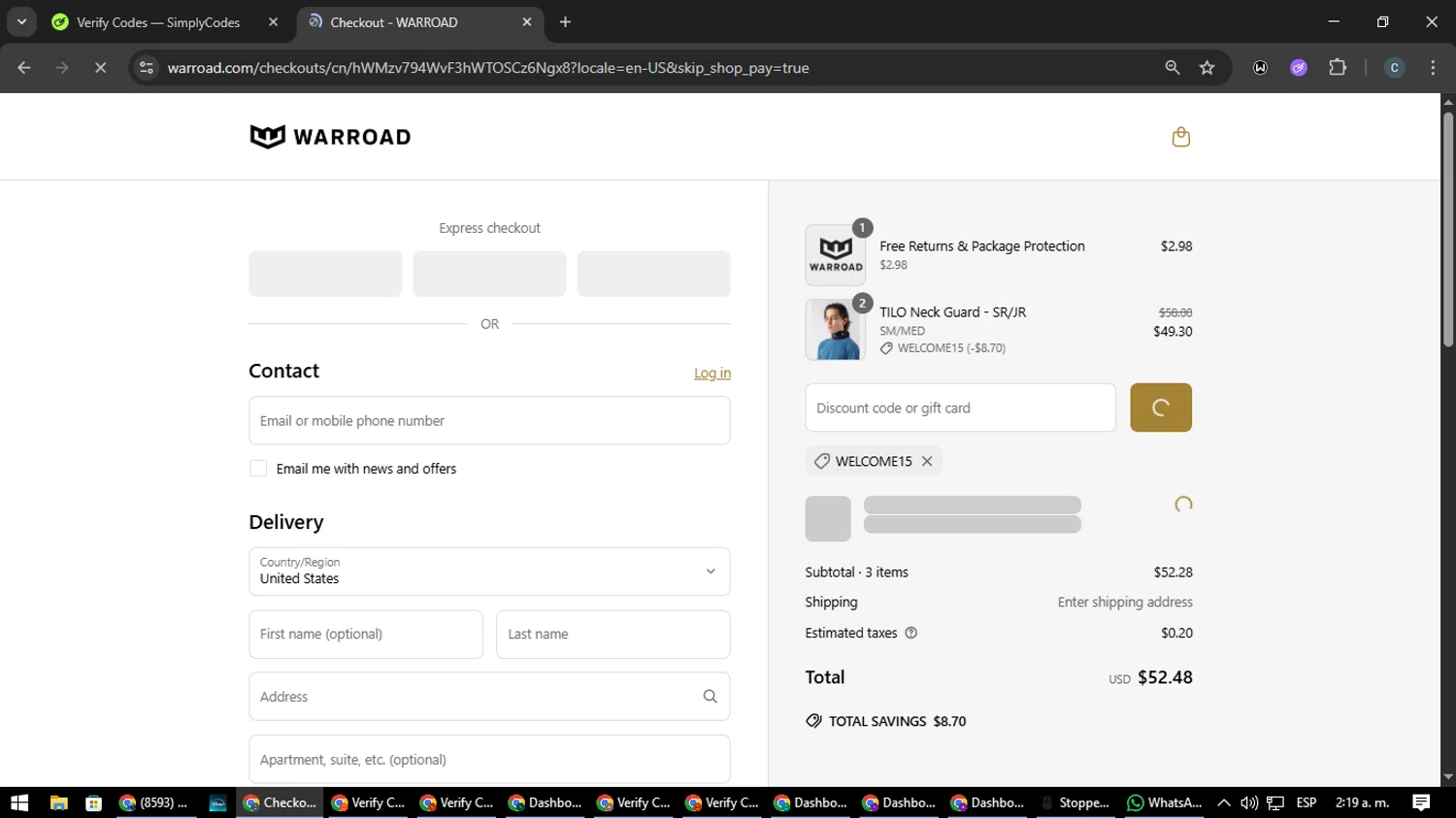The height and width of the screenshot is (818, 1456).
Task: Open the shopping bag cart icon
Action: click(1180, 137)
